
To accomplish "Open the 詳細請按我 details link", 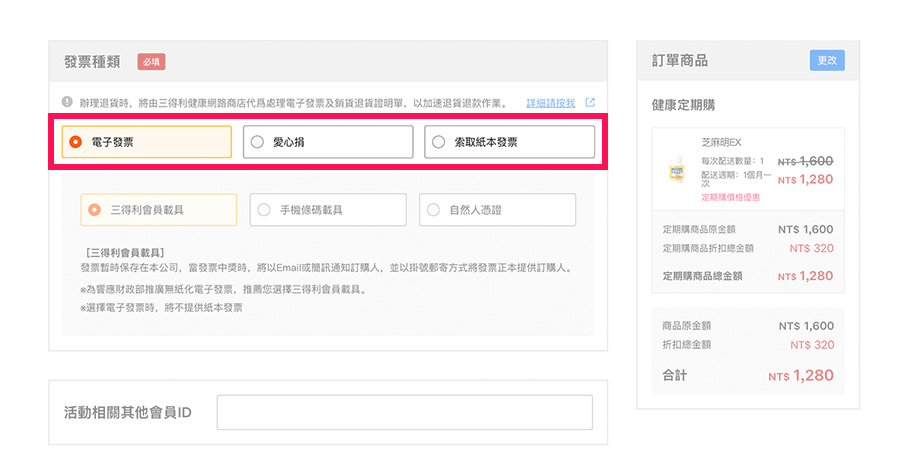I will [551, 103].
